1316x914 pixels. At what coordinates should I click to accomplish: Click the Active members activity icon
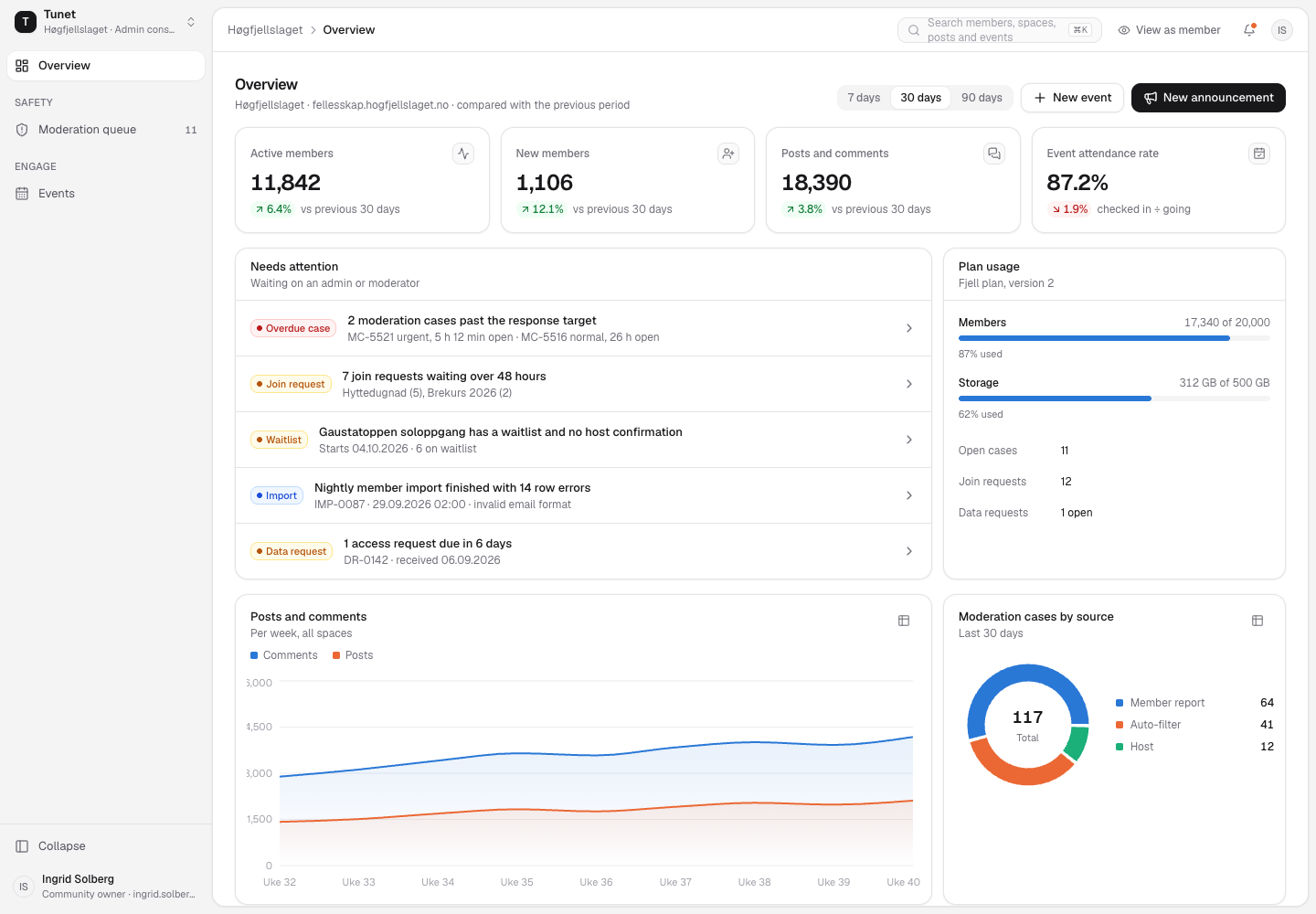click(x=463, y=154)
